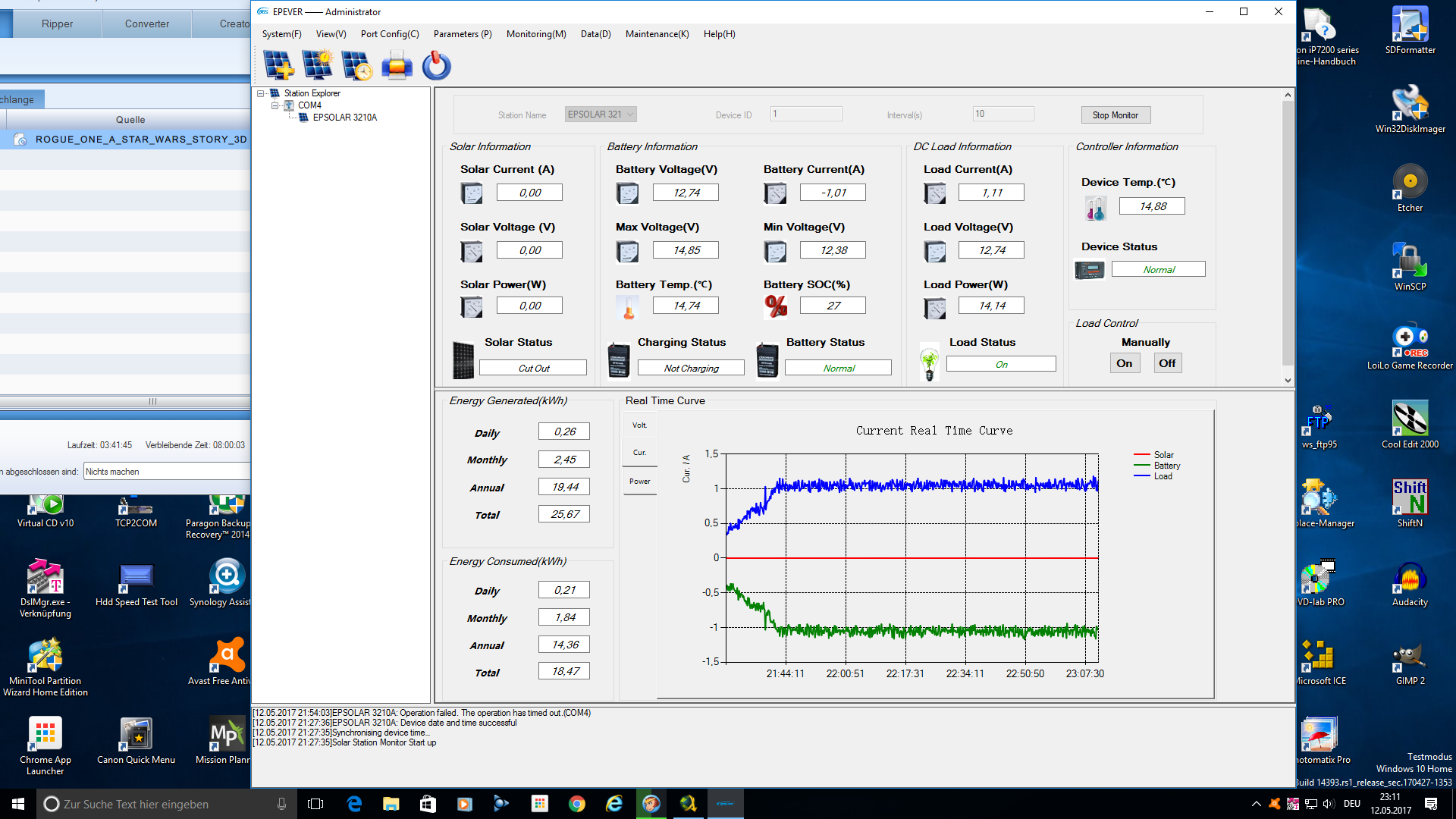Collapse the COM4 tree node
Image resolution: width=1456 pixels, height=819 pixels.
tap(275, 105)
